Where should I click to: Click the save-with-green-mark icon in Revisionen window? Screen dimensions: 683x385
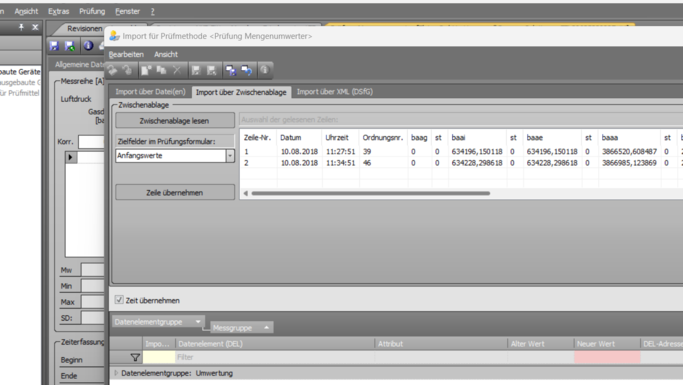point(70,46)
